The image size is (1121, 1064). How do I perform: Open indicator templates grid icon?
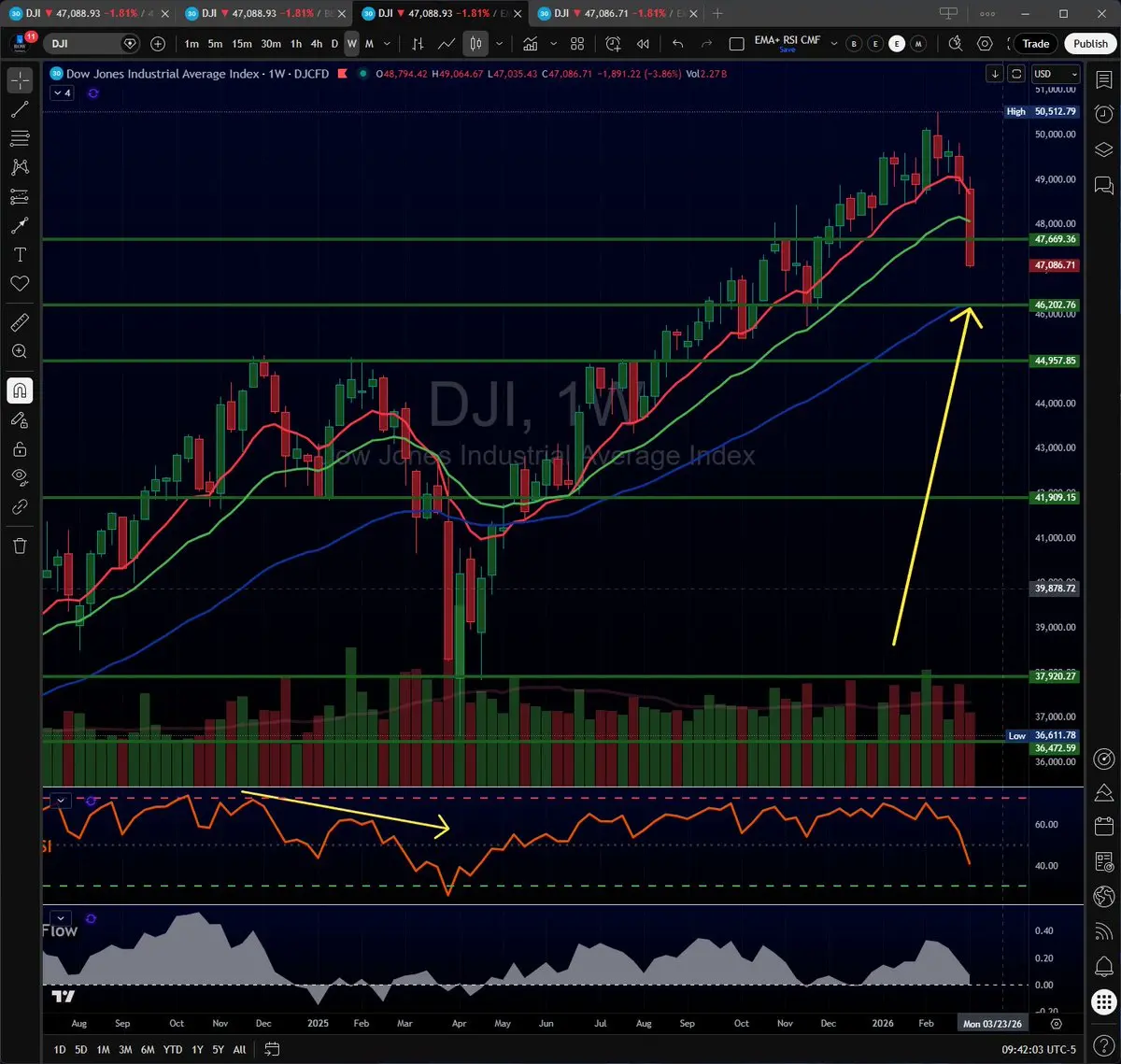[x=577, y=44]
